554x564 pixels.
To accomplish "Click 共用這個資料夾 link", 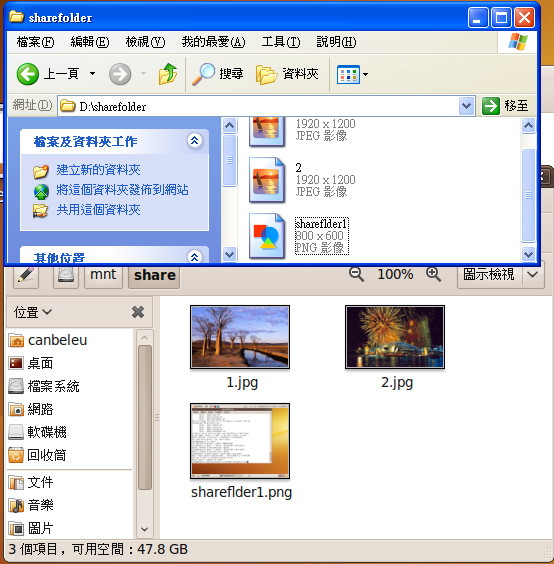I will pyautogui.click(x=98, y=210).
